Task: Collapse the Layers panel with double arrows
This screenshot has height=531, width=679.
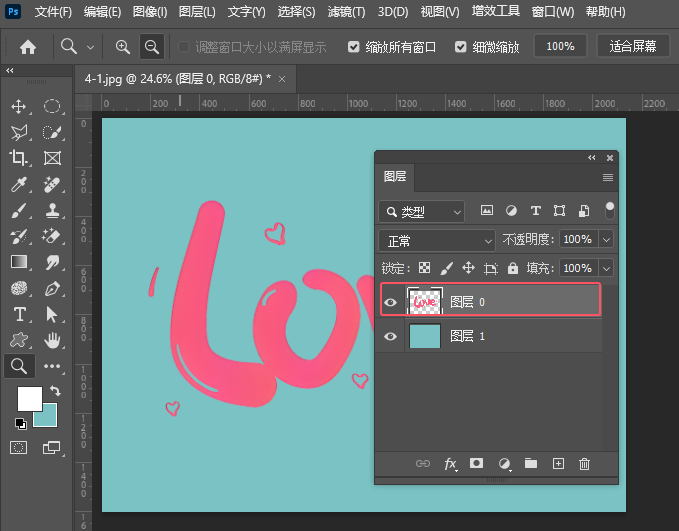Action: click(x=592, y=158)
